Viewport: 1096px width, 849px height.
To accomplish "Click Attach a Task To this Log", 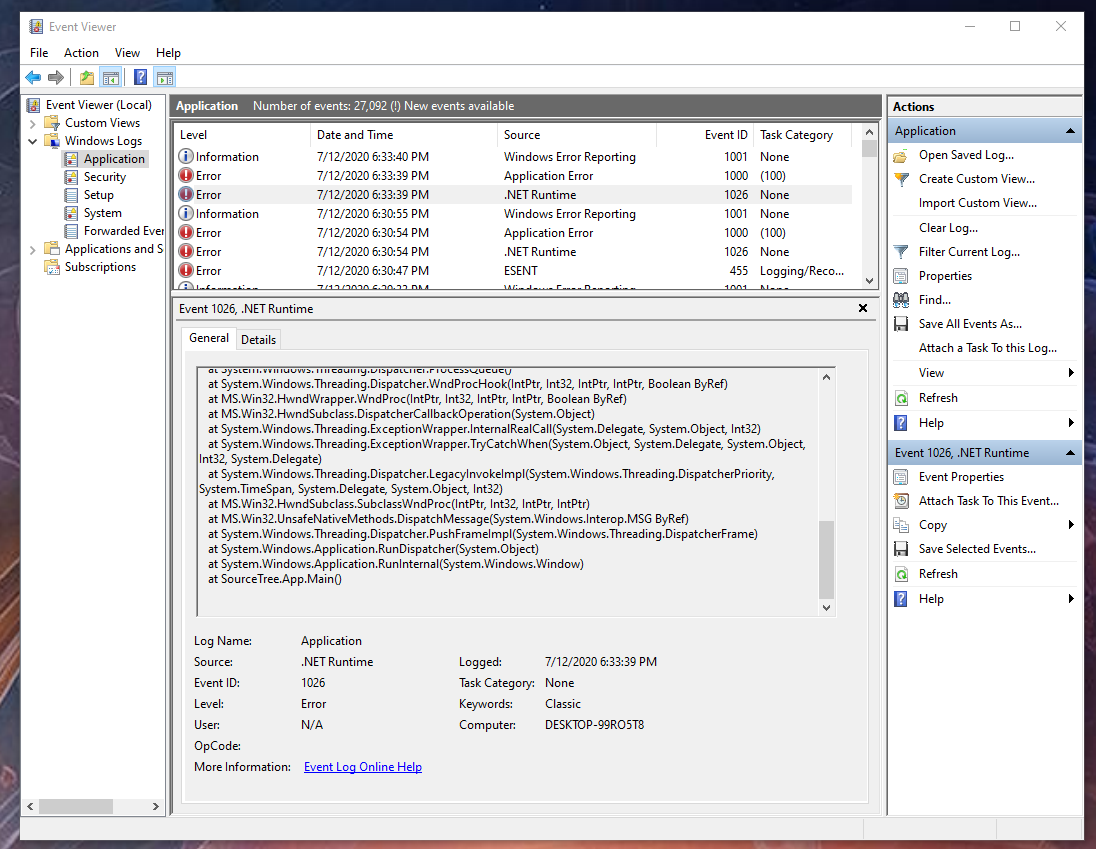I will point(988,348).
